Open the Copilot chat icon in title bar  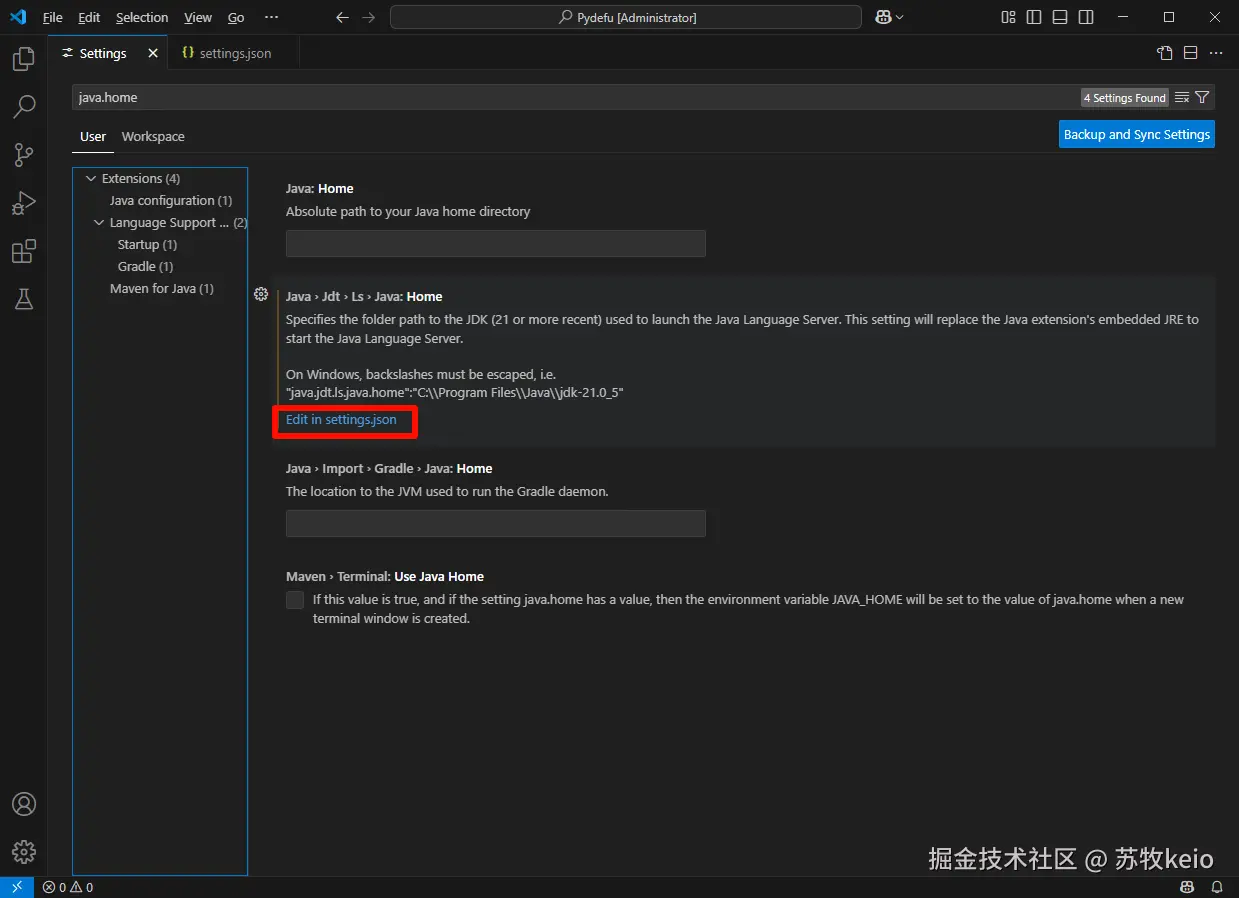tap(884, 17)
